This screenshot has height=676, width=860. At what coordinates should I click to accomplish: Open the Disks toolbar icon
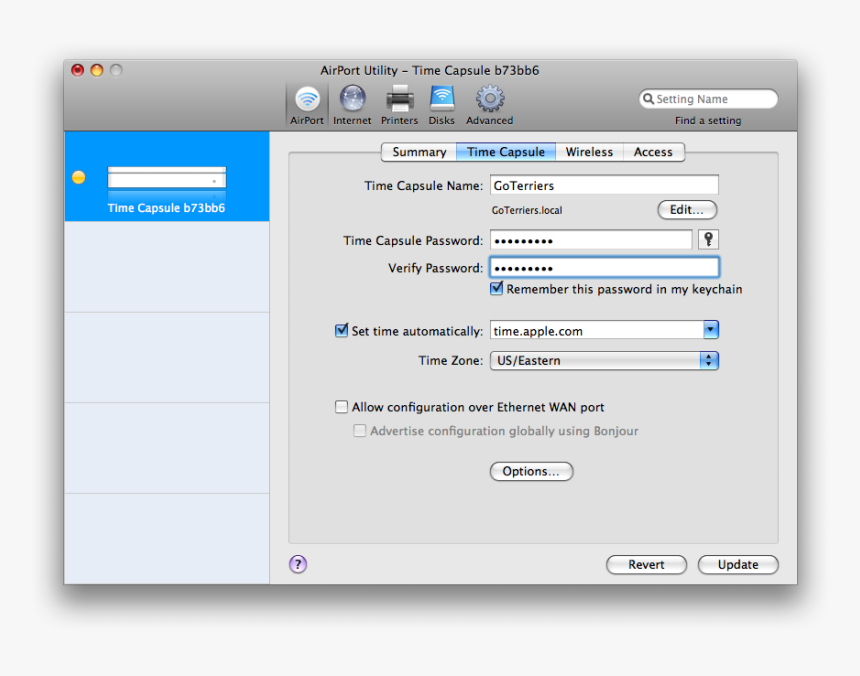click(x=442, y=105)
